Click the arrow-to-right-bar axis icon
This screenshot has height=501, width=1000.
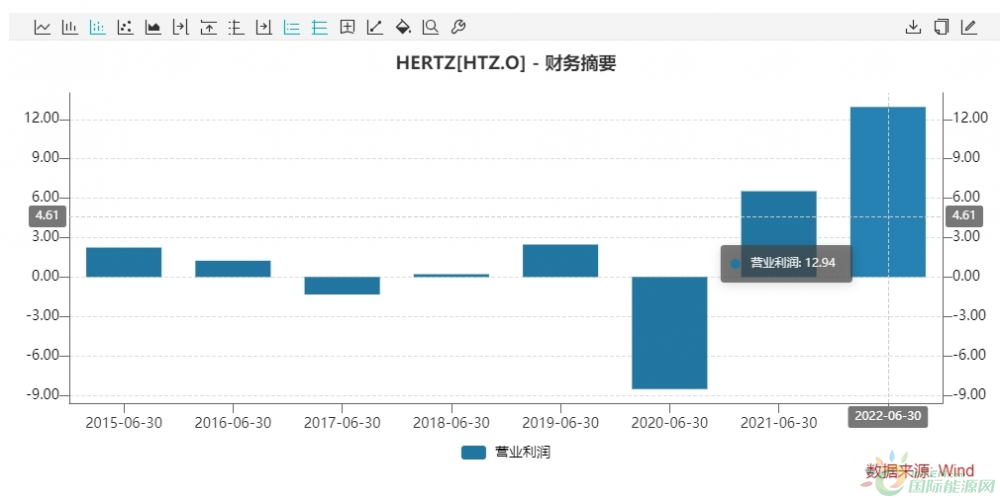(x=180, y=27)
